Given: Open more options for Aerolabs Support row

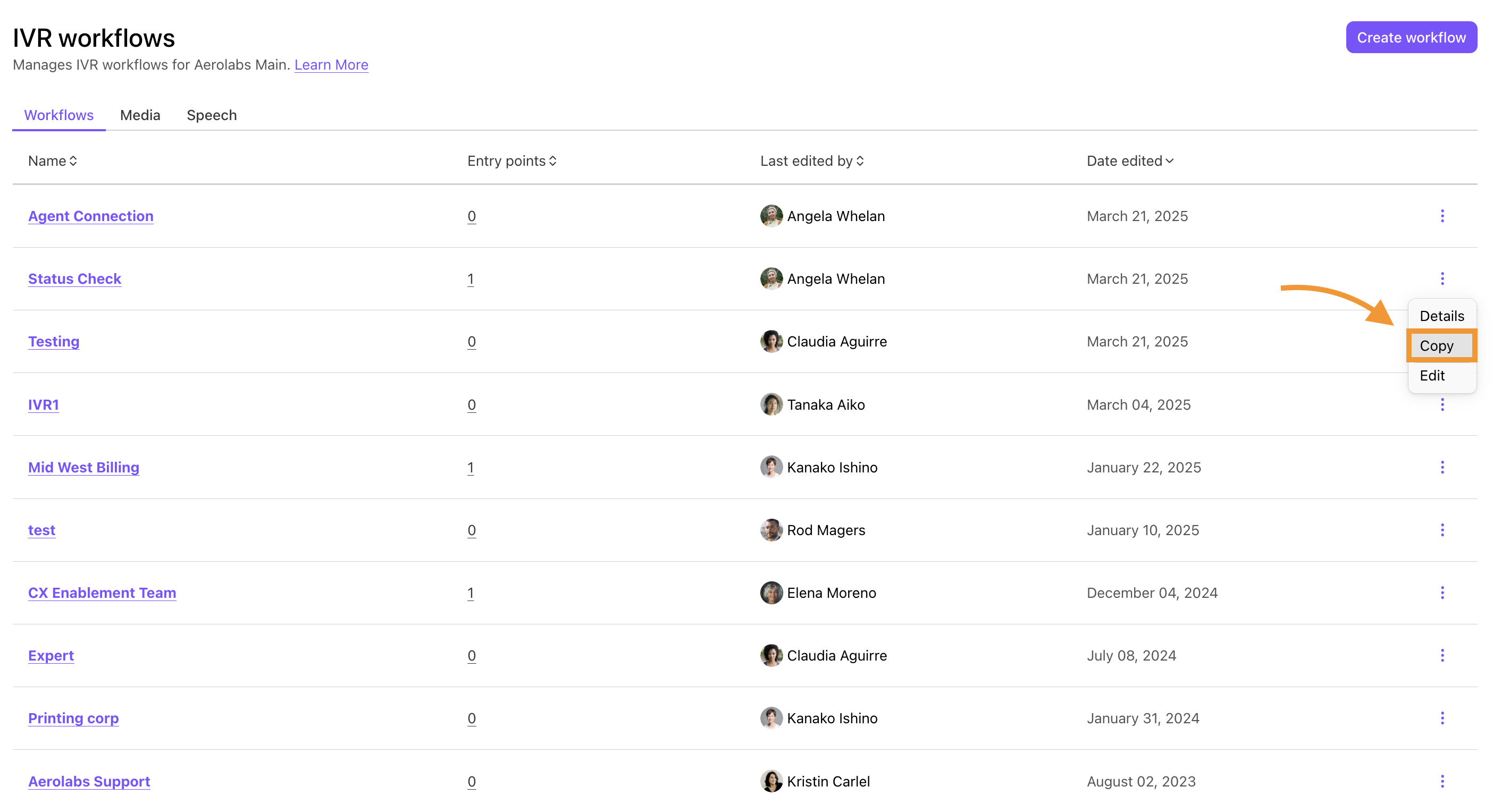Looking at the screenshot, I should click(x=1442, y=781).
